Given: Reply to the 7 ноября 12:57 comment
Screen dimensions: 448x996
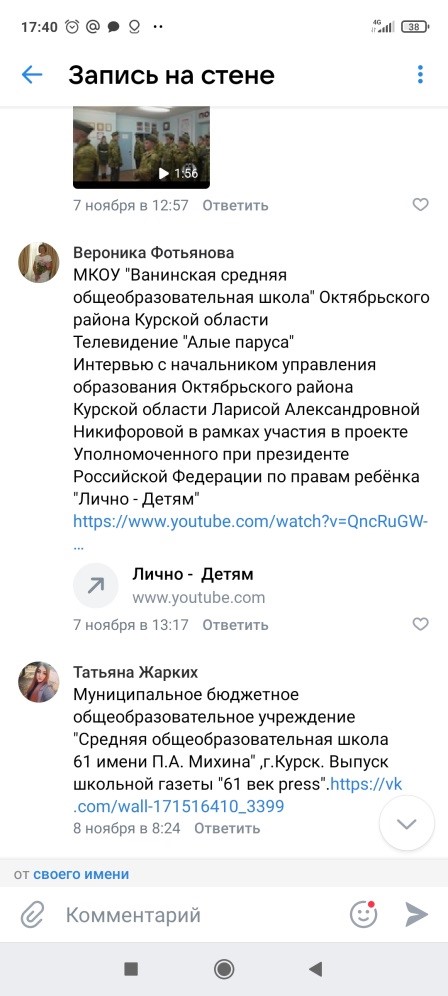Looking at the screenshot, I should (235, 205).
